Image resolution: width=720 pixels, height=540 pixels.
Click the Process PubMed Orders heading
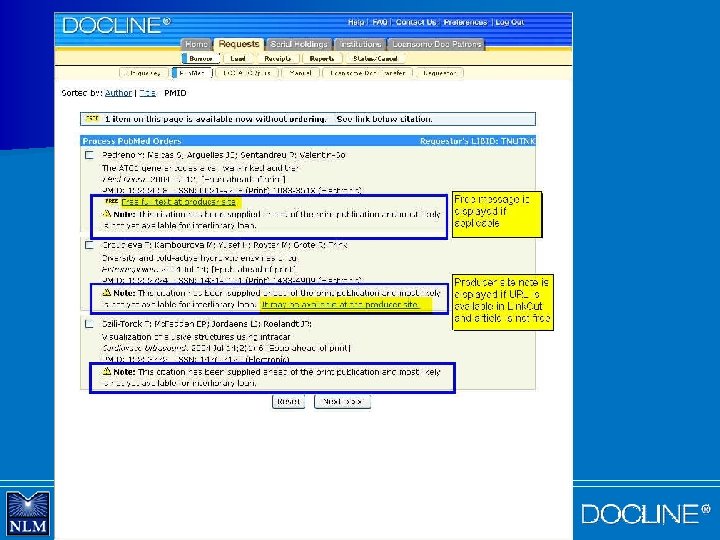point(132,141)
